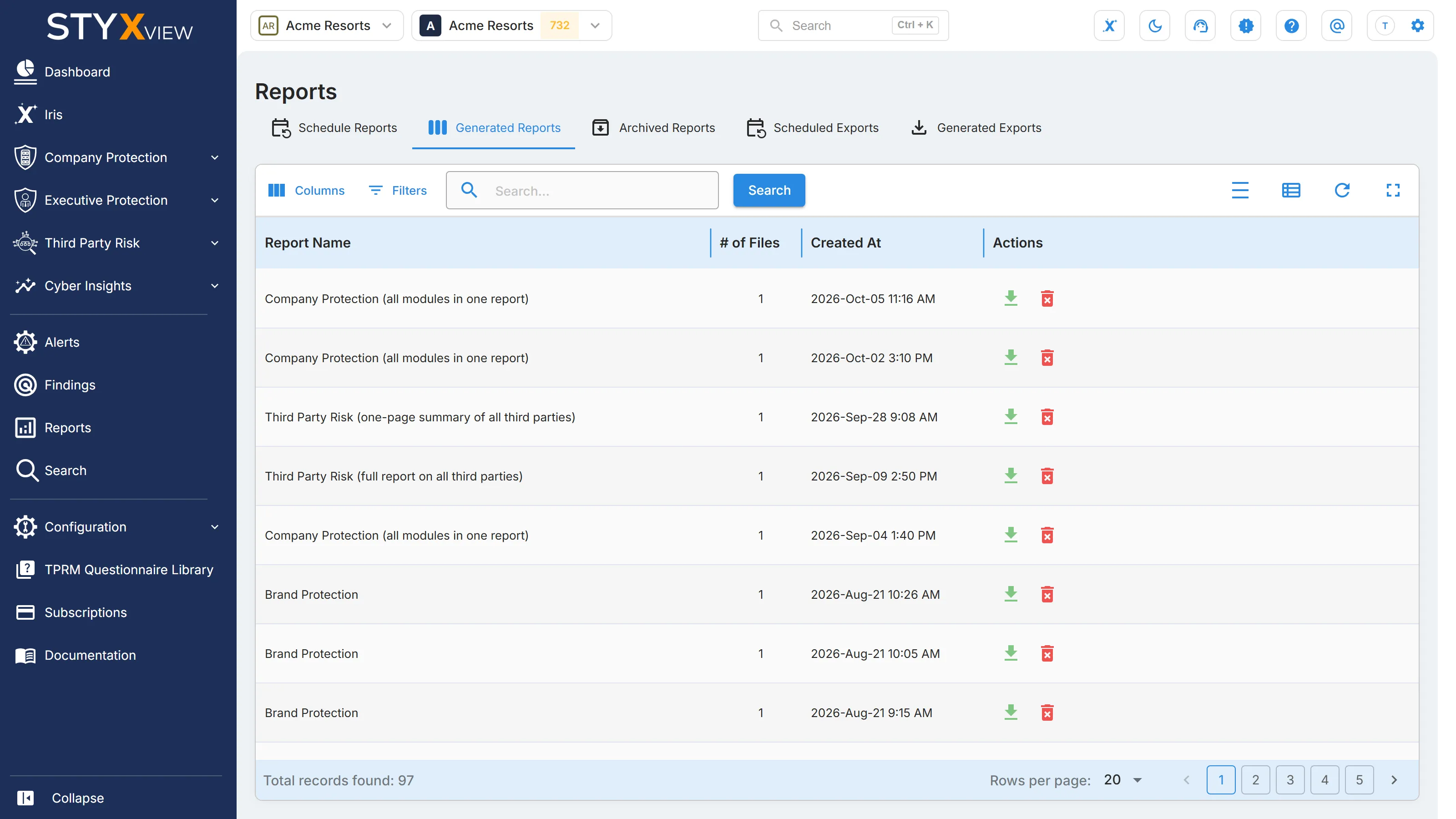Image resolution: width=1456 pixels, height=819 pixels.
Task: Open the Acme Resorts 732 company dropdown
Action: click(511, 25)
